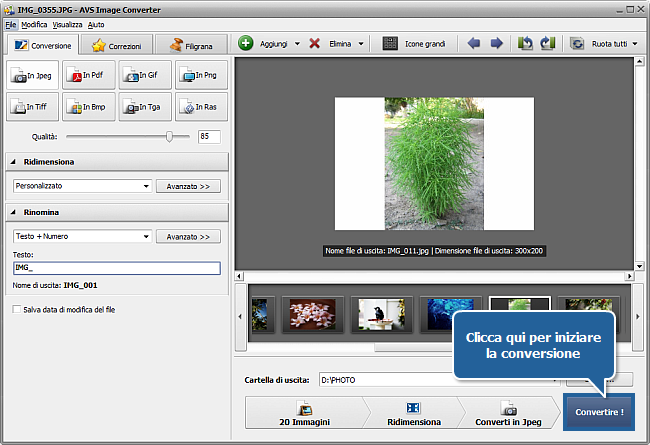Choose In Tiff output format
The width and height of the screenshot is (650, 445).
pos(32,106)
